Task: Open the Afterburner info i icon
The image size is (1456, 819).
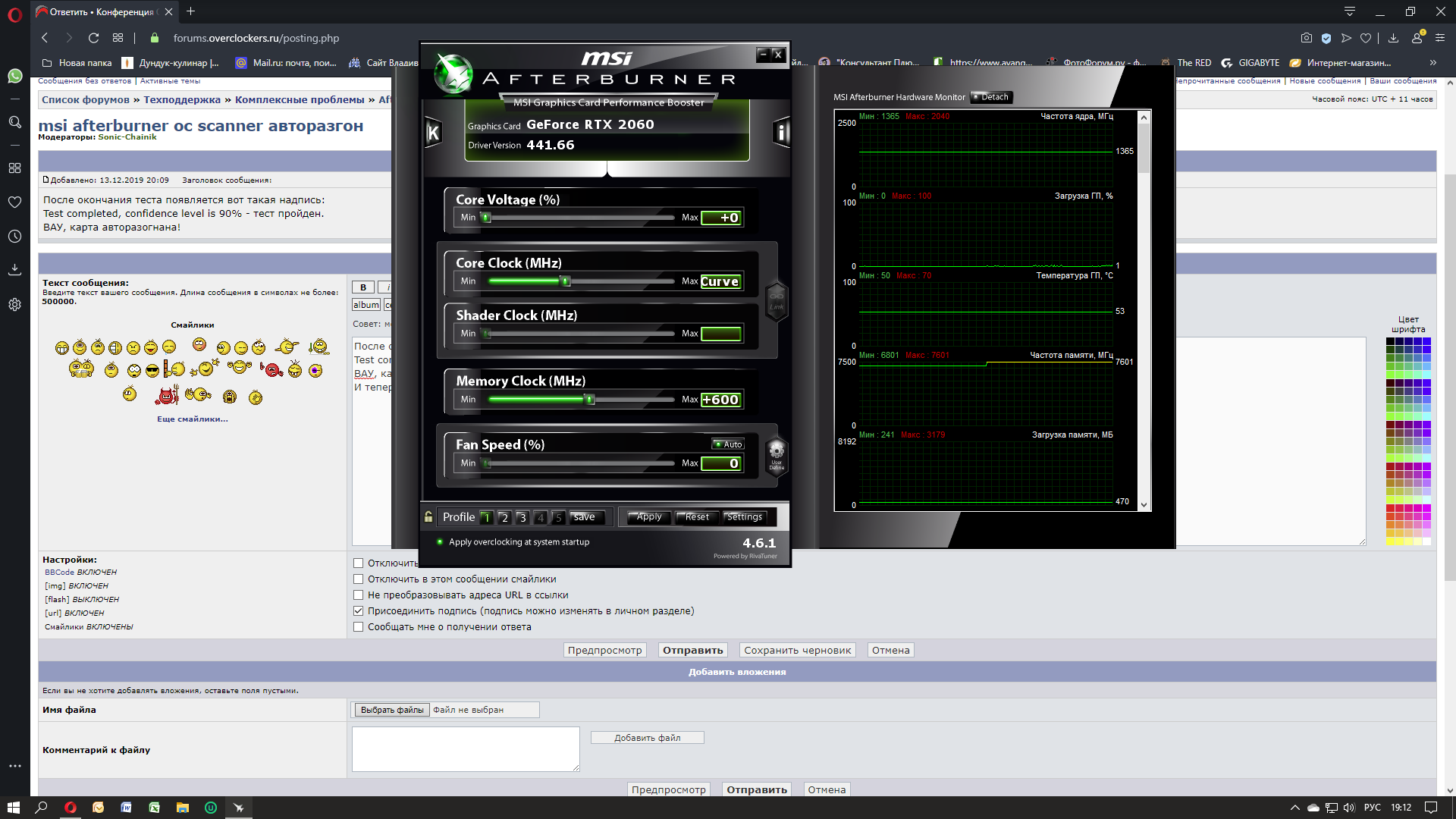Action: [781, 133]
